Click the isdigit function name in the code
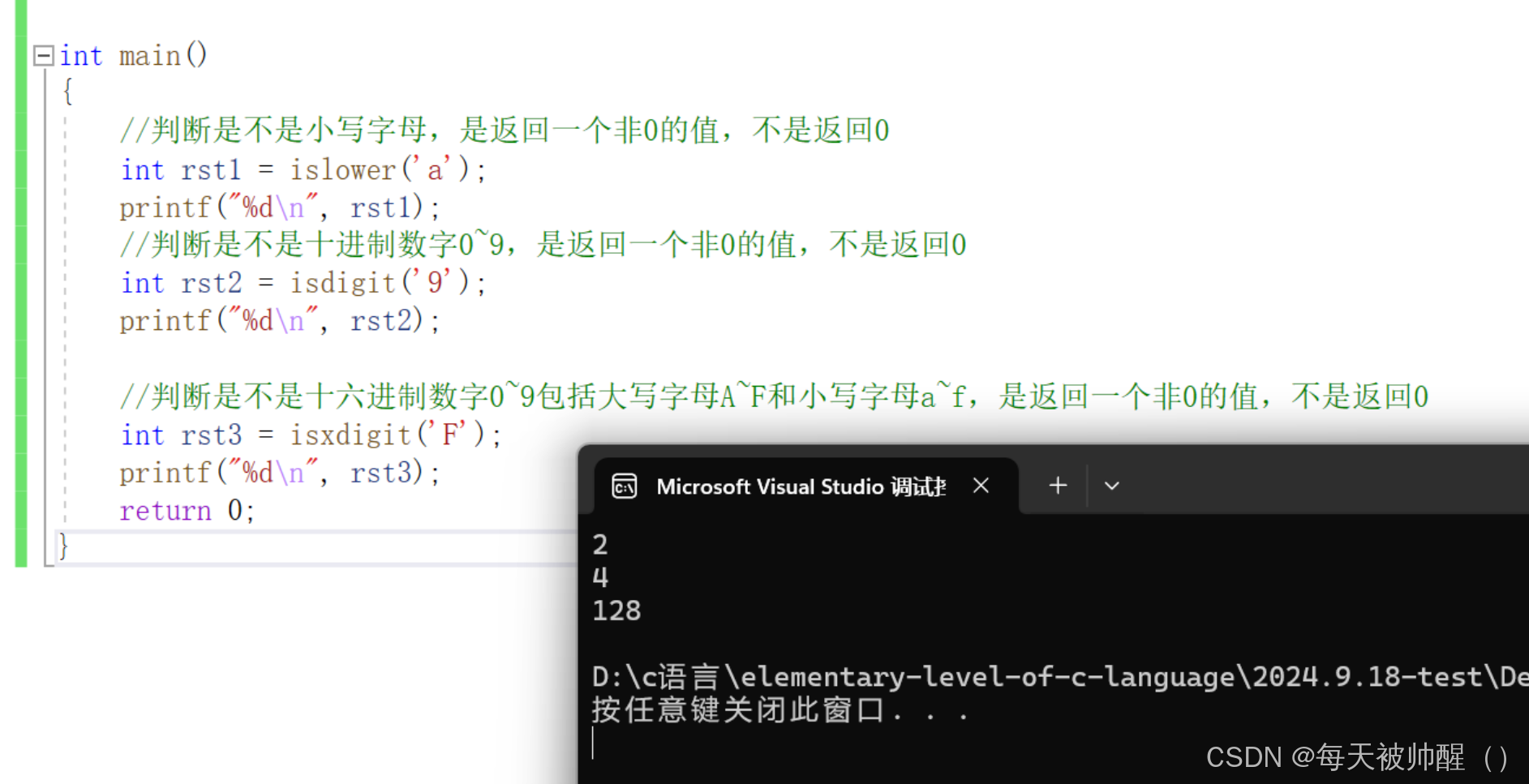Viewport: 1529px width, 784px height. (x=341, y=282)
